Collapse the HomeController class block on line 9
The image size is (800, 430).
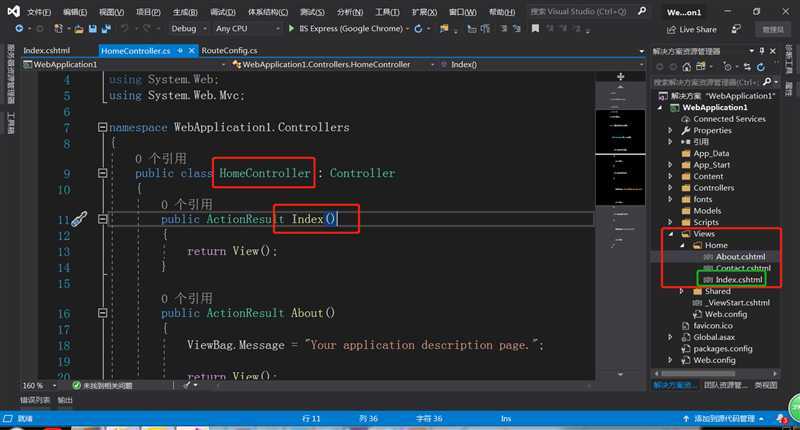(x=103, y=173)
